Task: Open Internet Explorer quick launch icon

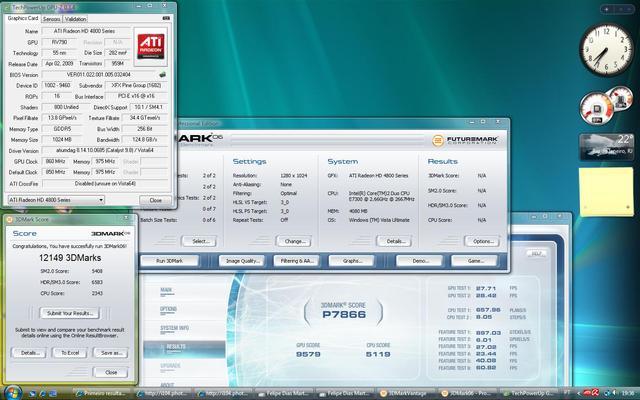Action: 42,393
